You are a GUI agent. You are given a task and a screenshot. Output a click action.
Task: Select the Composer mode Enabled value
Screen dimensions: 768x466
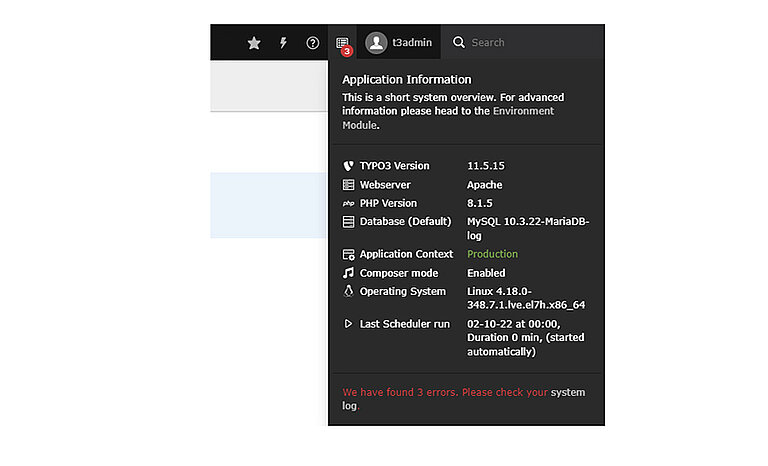pyautogui.click(x=486, y=273)
